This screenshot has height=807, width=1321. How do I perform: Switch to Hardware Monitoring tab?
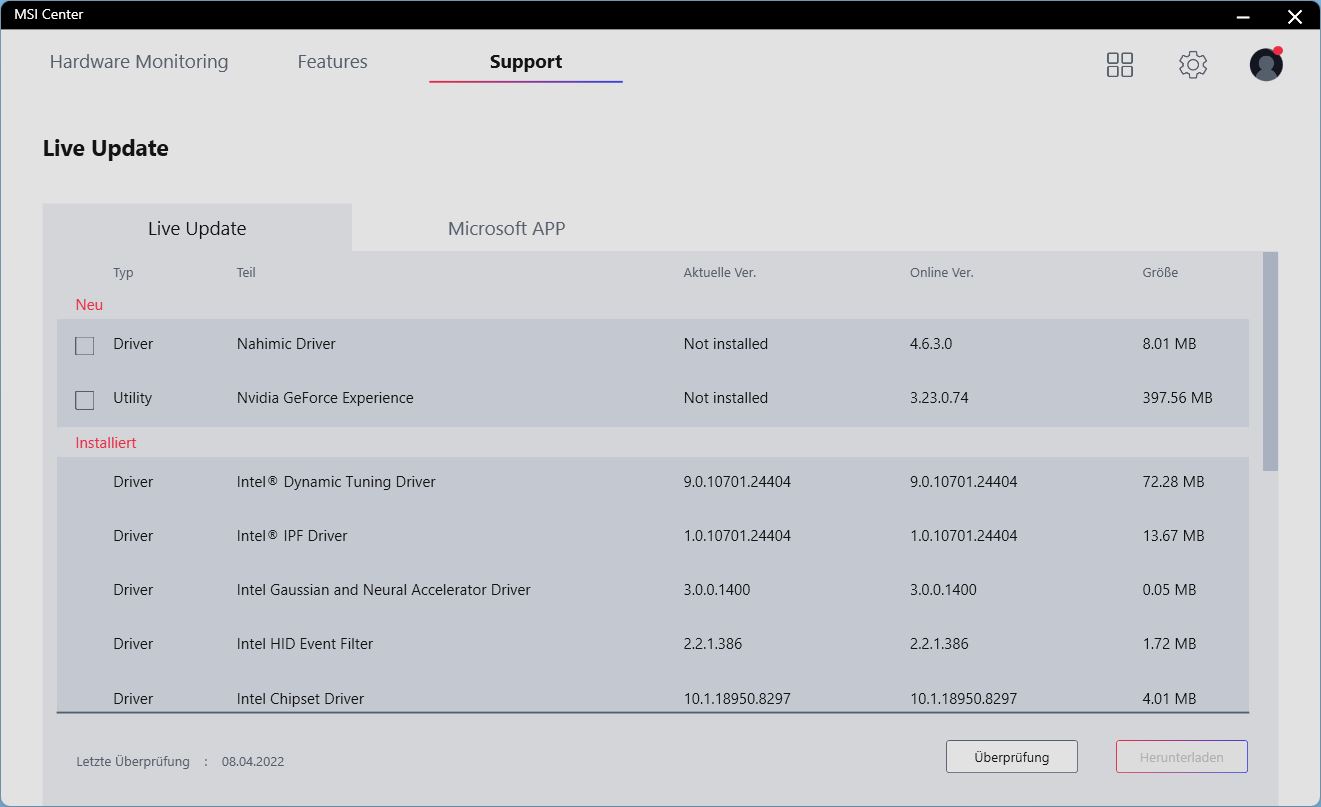point(139,62)
